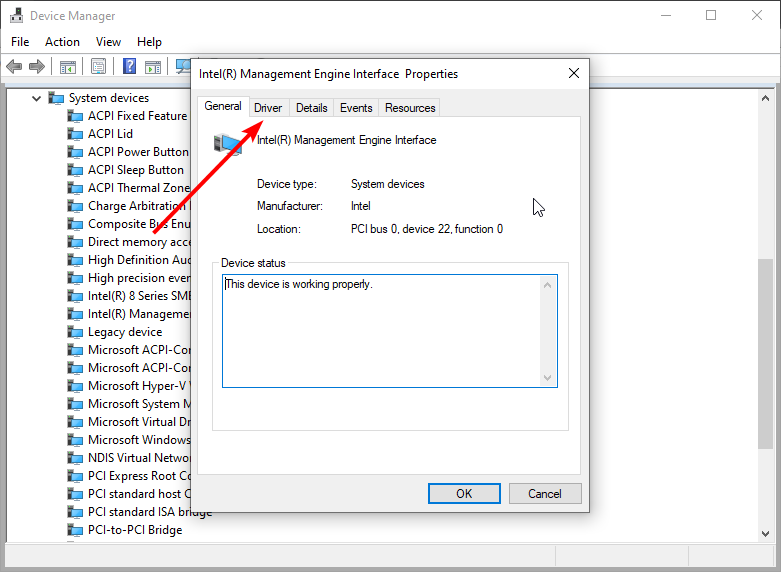
Task: Click the blue Help question-mark toolbar icon
Action: (x=130, y=66)
